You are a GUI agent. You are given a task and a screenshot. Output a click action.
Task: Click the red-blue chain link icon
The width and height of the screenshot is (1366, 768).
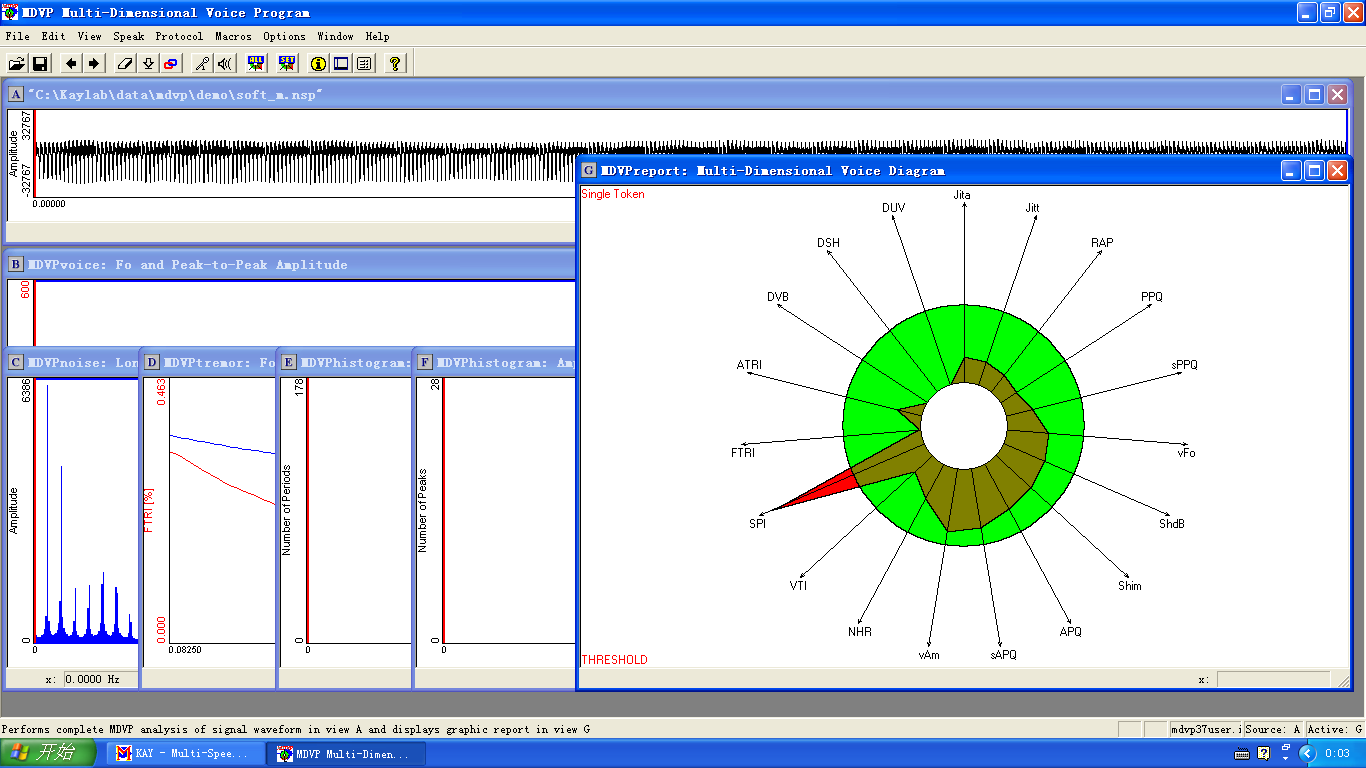pos(171,64)
